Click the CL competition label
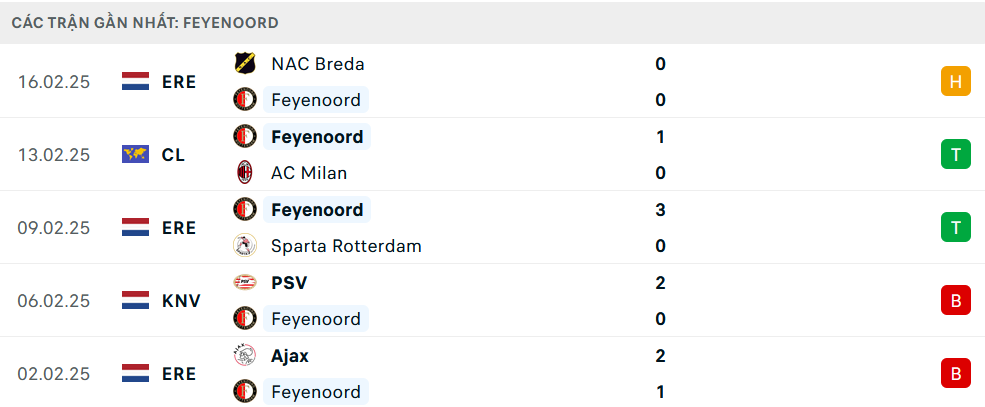985x407 pixels. point(173,155)
